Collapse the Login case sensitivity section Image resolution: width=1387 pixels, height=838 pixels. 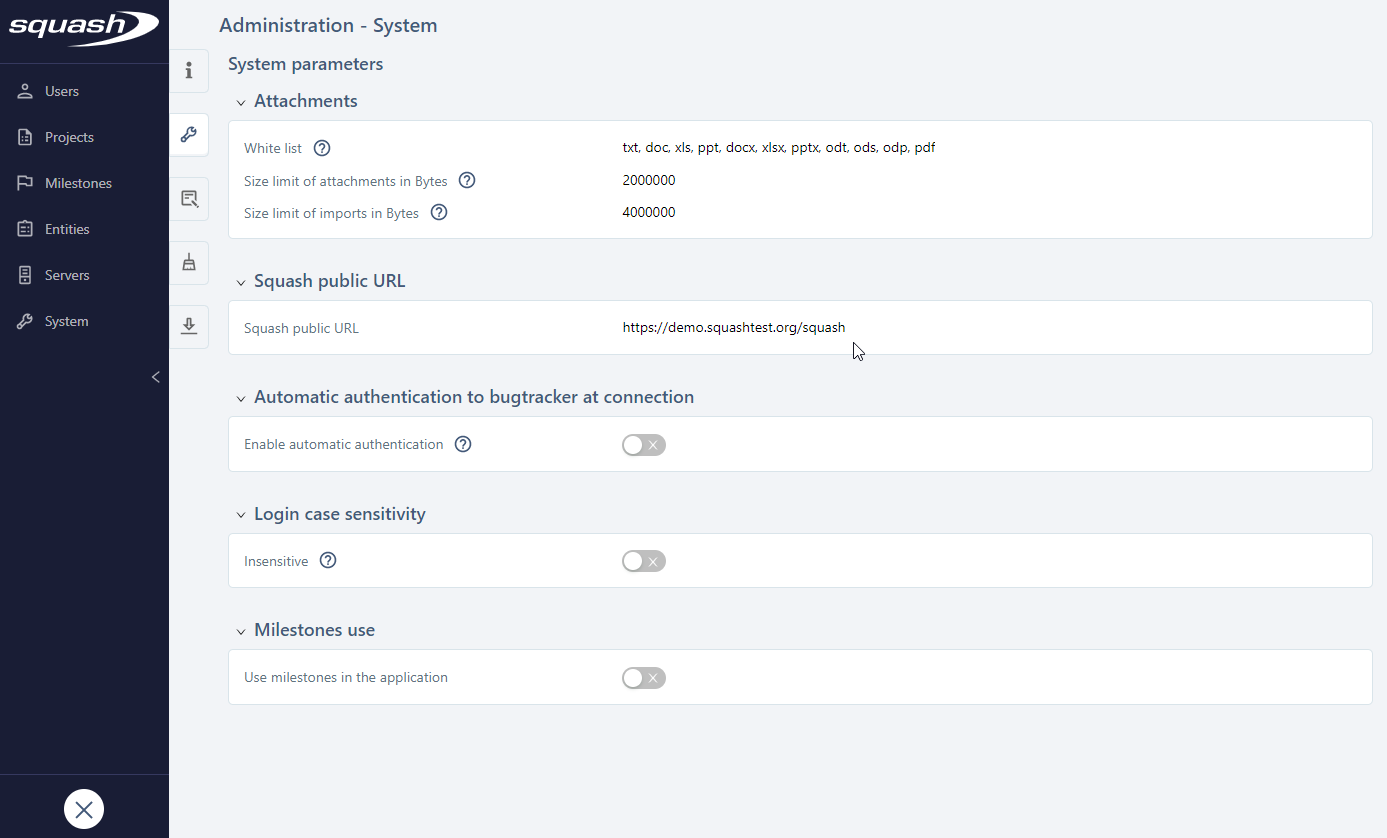pyautogui.click(x=241, y=515)
